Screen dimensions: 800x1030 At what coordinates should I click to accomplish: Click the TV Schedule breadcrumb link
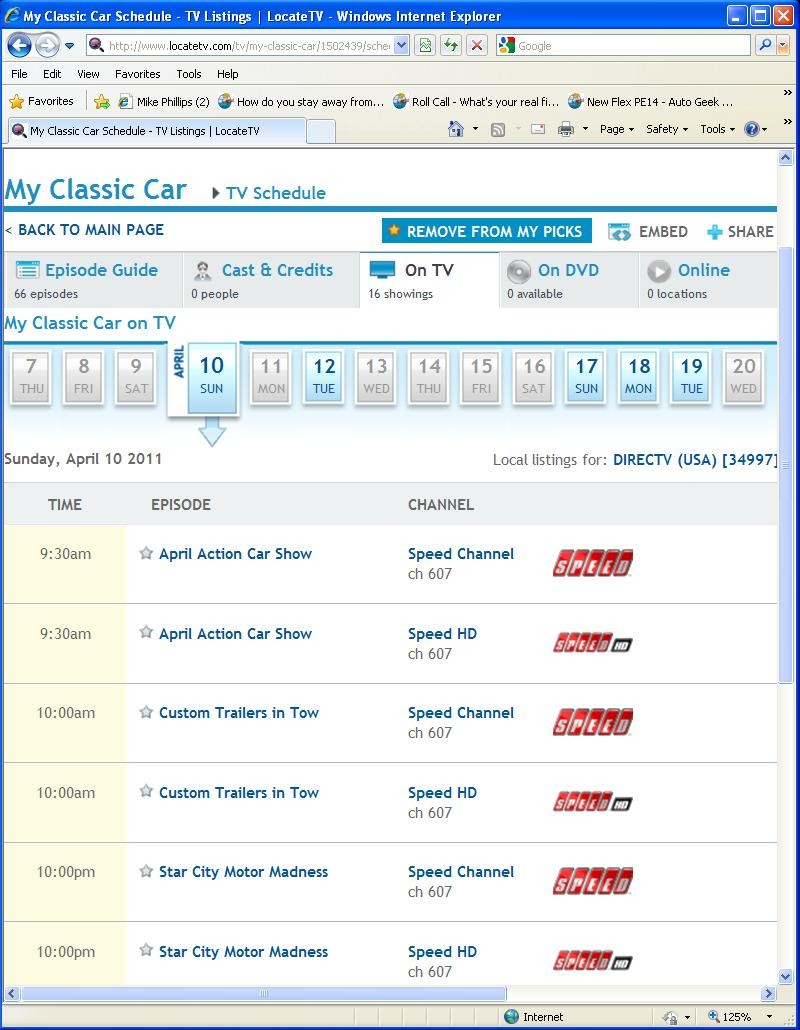[275, 193]
